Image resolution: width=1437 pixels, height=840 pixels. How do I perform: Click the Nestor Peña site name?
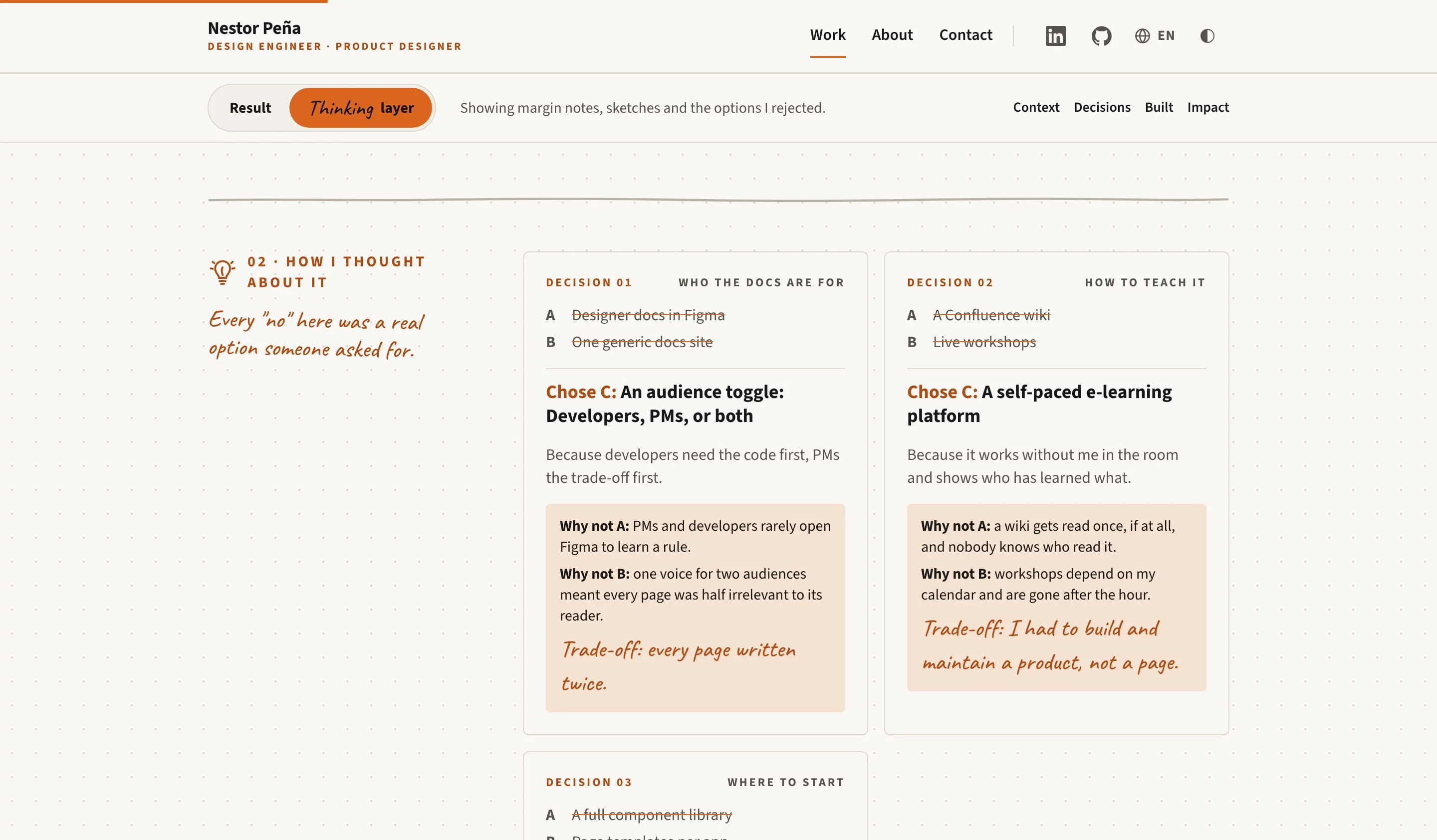(x=254, y=28)
